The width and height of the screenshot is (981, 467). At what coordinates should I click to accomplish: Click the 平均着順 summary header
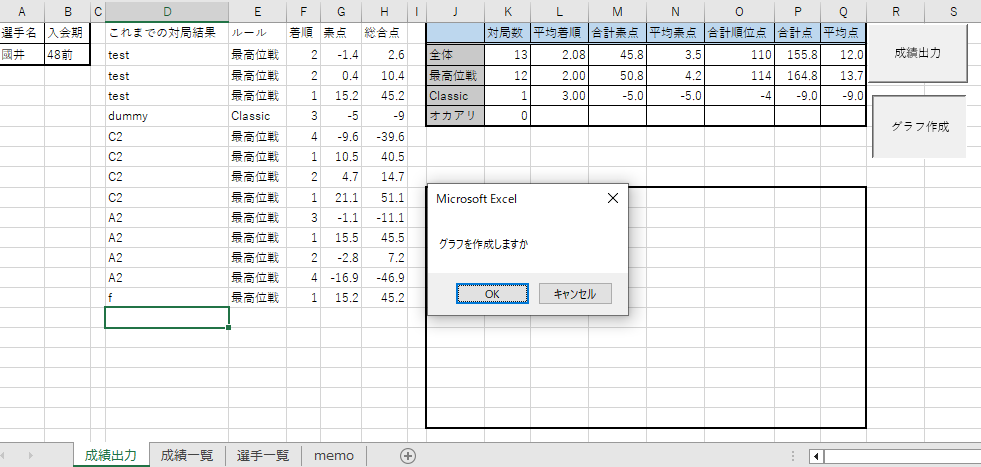pyautogui.click(x=559, y=33)
